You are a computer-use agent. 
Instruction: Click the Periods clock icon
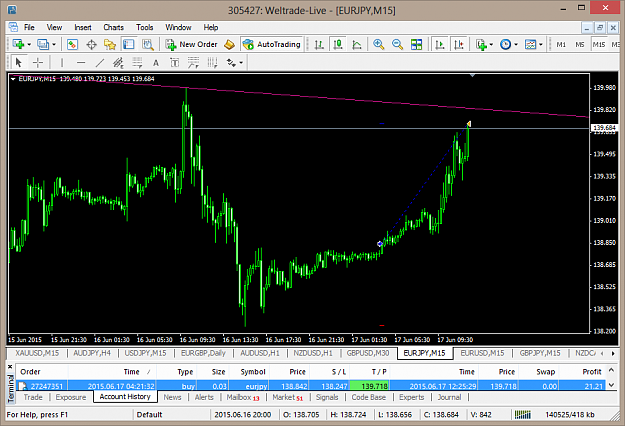[505, 44]
